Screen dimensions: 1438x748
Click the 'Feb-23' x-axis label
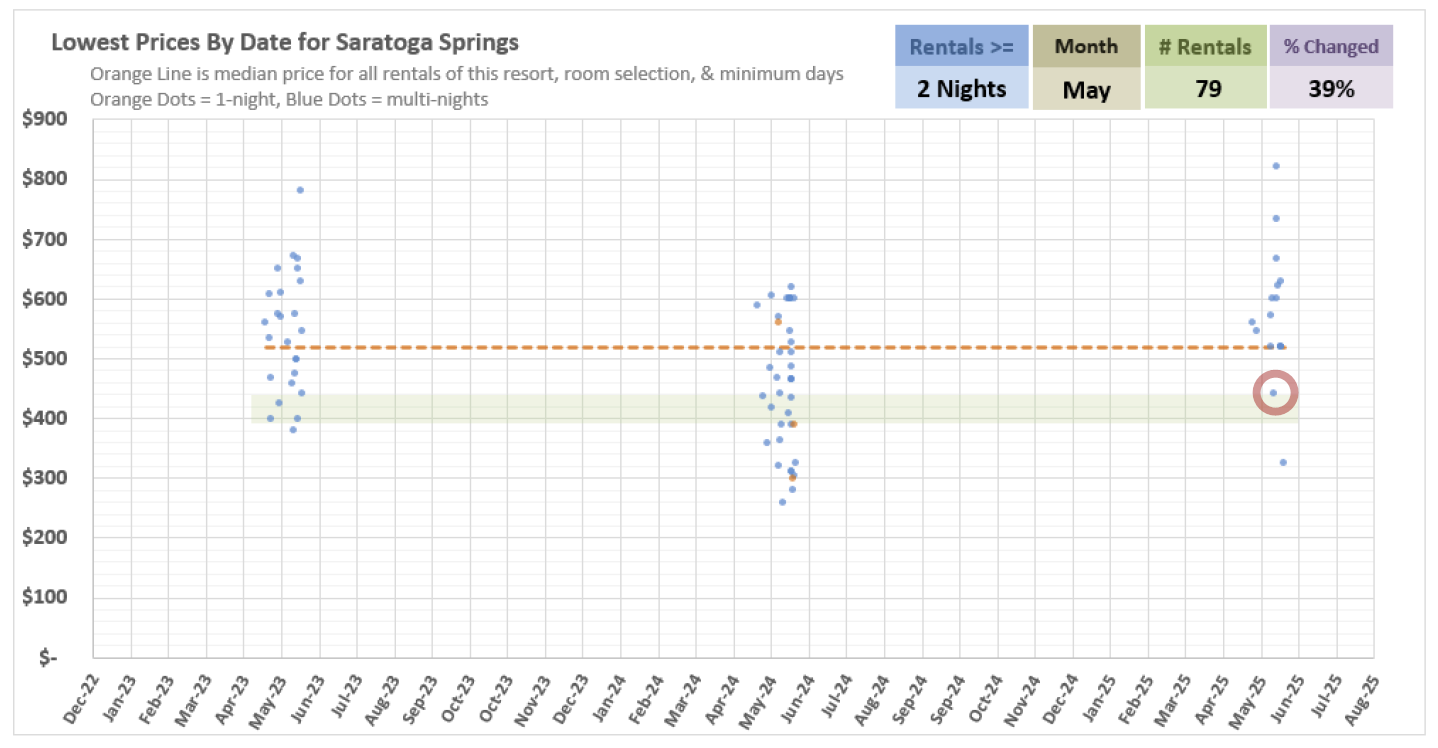[154, 696]
